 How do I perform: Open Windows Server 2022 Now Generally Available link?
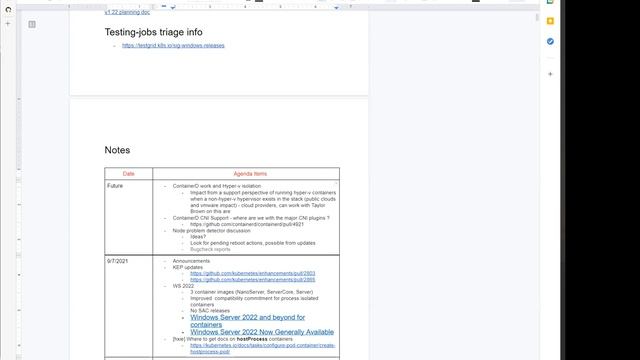[x=262, y=332]
